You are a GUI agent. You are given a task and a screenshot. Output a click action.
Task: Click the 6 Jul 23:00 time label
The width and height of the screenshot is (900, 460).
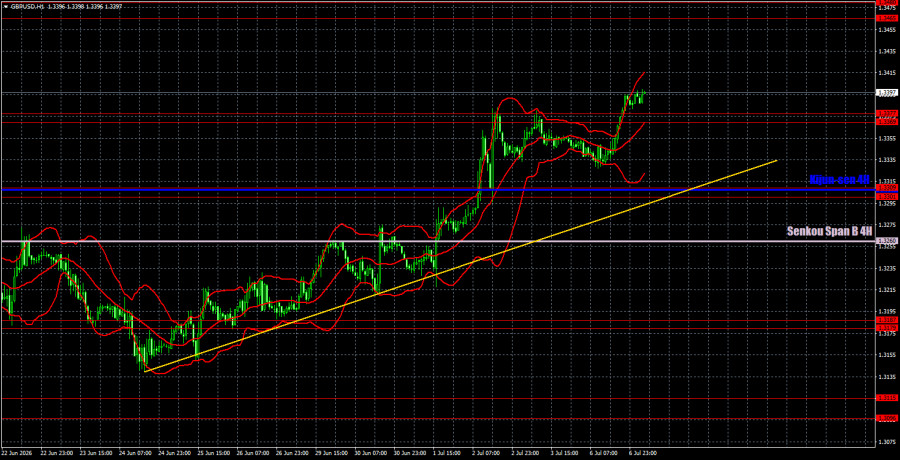point(643,453)
